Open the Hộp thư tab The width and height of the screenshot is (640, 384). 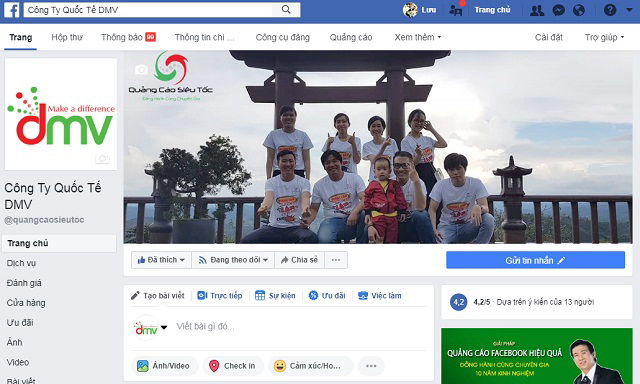67,37
